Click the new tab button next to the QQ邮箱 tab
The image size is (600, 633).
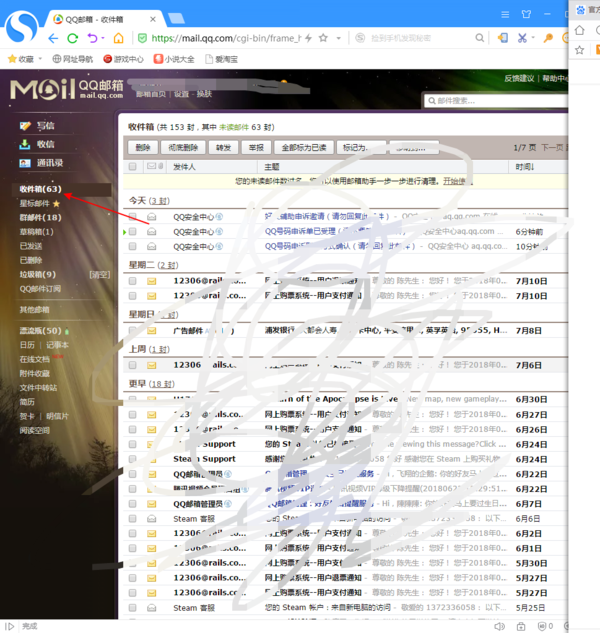pos(176,19)
